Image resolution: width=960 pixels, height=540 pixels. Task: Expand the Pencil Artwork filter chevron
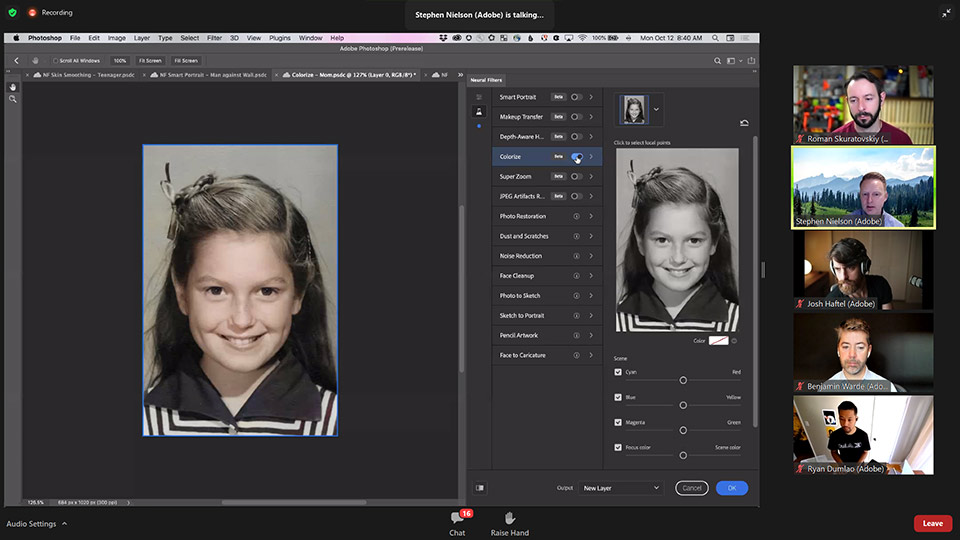coord(591,336)
